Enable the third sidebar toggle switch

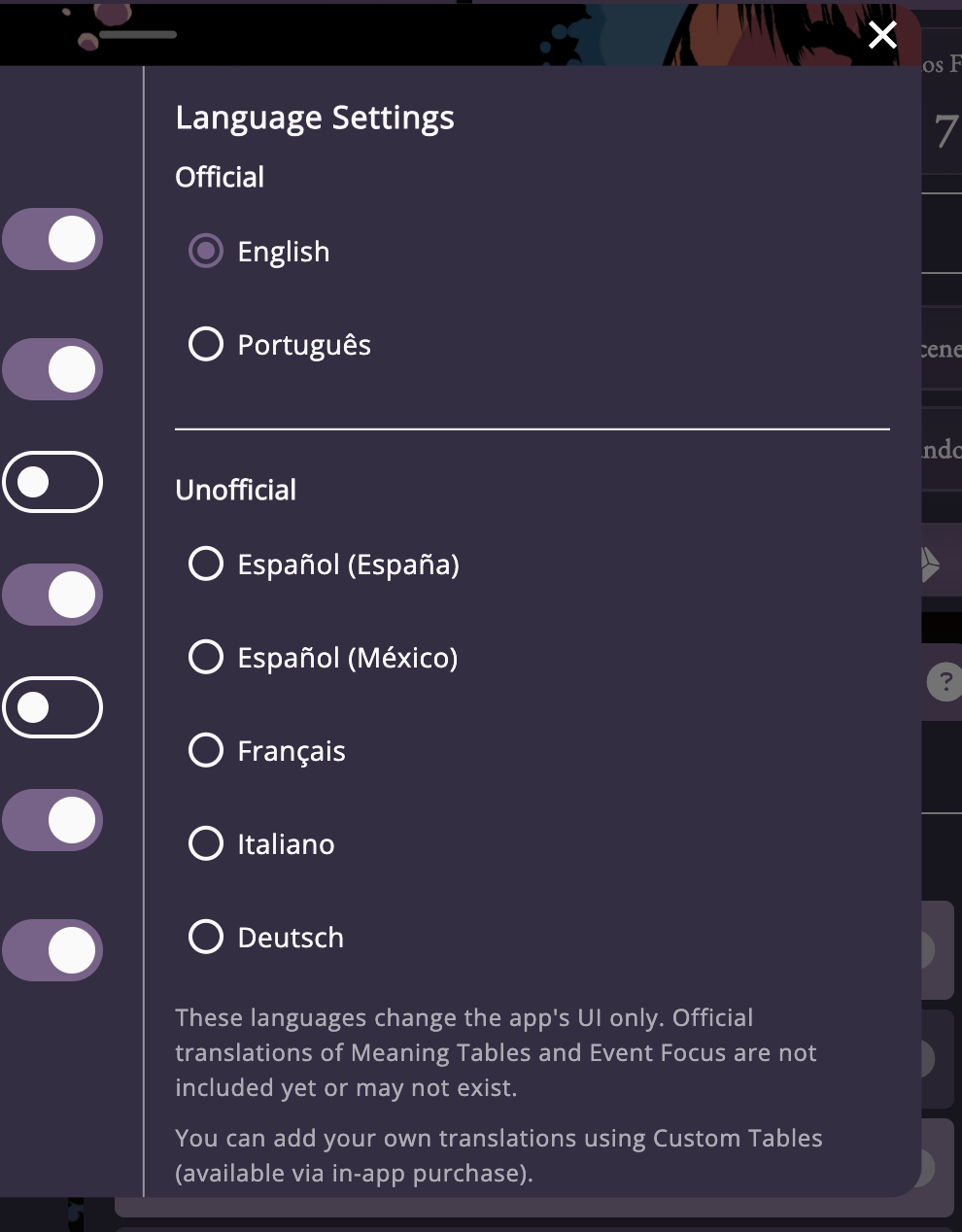click(52, 482)
